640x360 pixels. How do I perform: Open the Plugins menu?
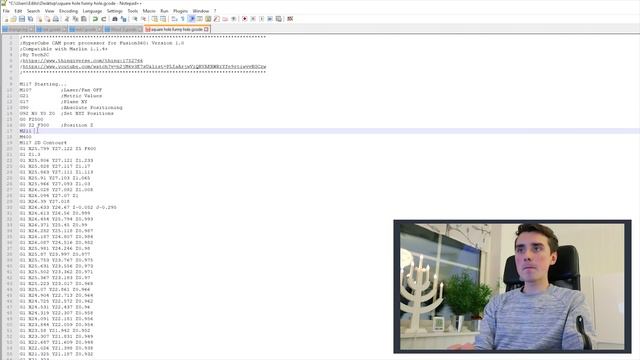point(180,11)
